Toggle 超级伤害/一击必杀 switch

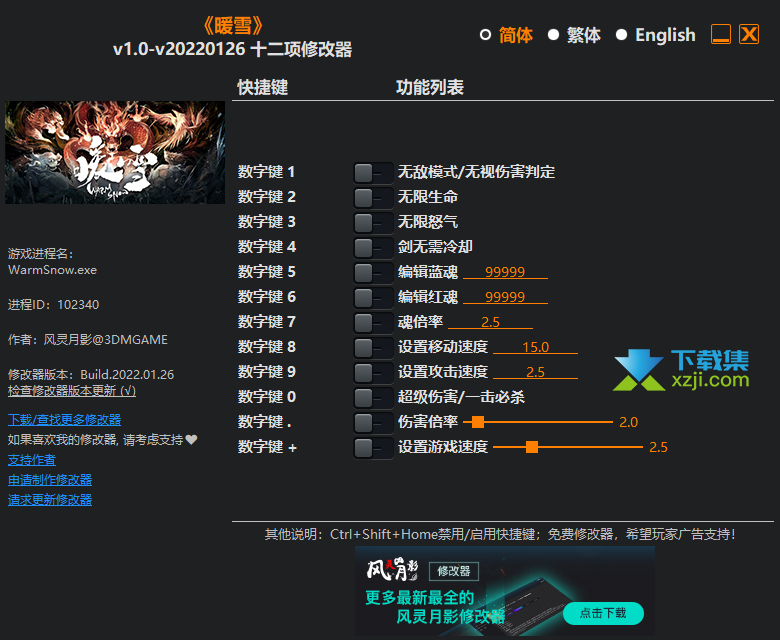coord(373,397)
